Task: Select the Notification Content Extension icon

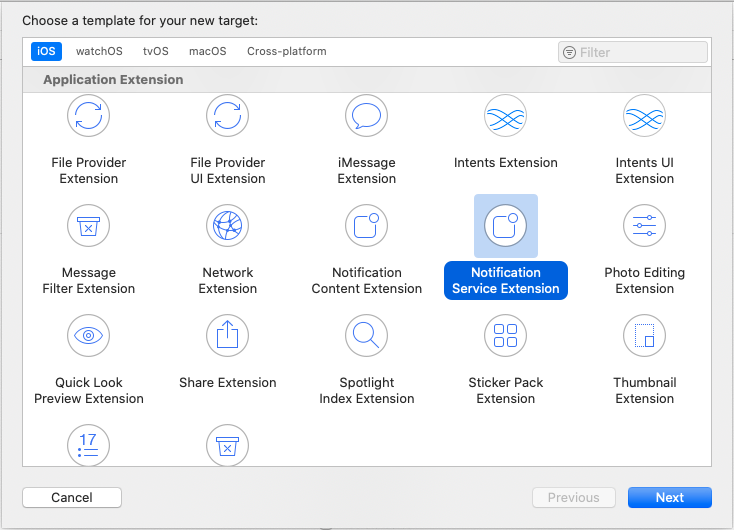Action: 367,226
